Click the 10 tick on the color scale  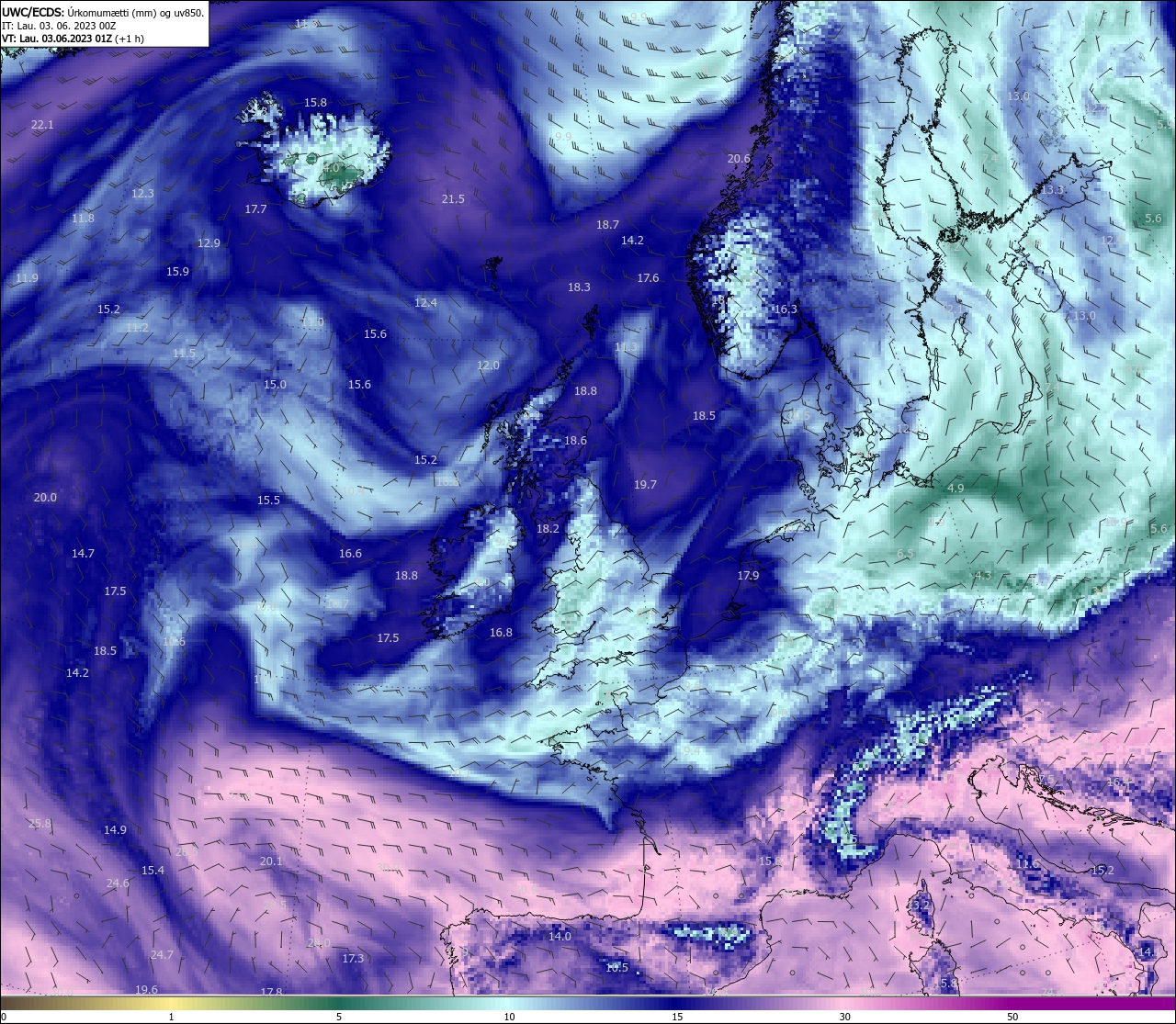point(509,1017)
